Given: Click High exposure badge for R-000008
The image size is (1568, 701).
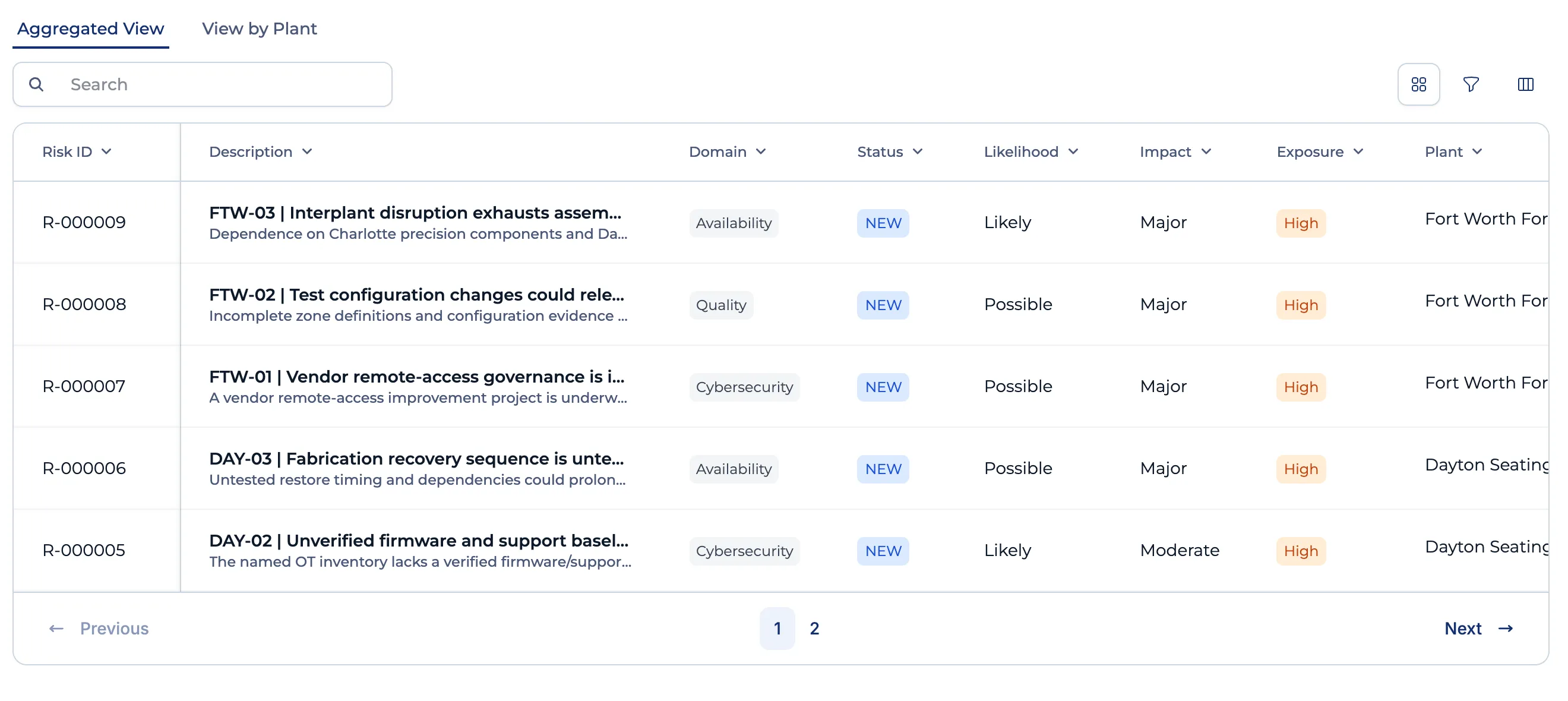Looking at the screenshot, I should [x=1301, y=305].
